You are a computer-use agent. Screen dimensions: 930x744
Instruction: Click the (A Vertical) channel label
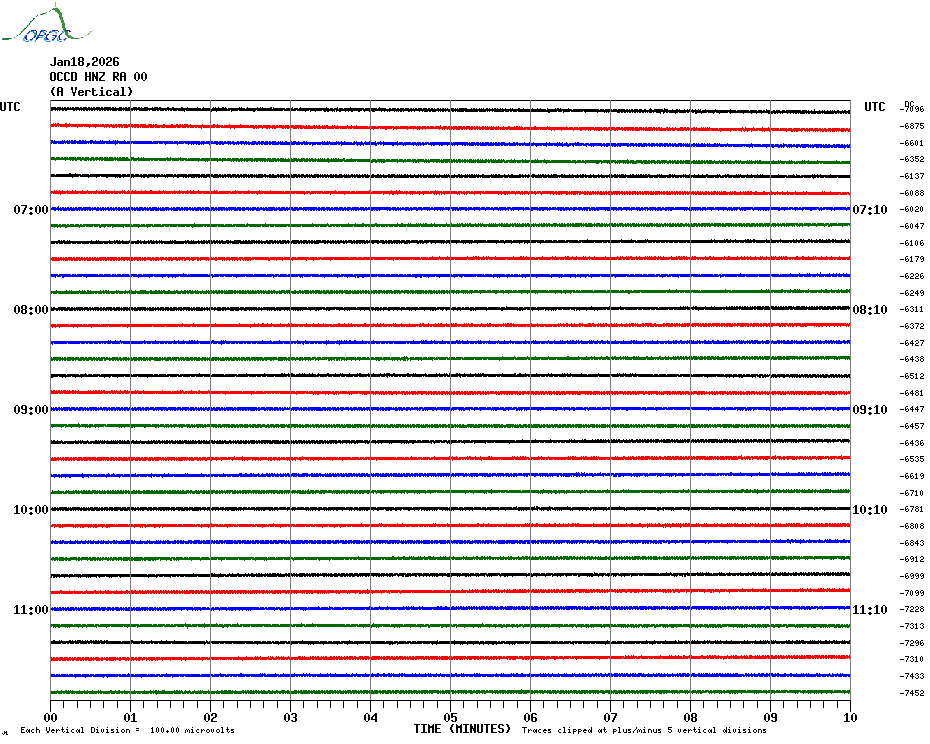tap(91, 92)
